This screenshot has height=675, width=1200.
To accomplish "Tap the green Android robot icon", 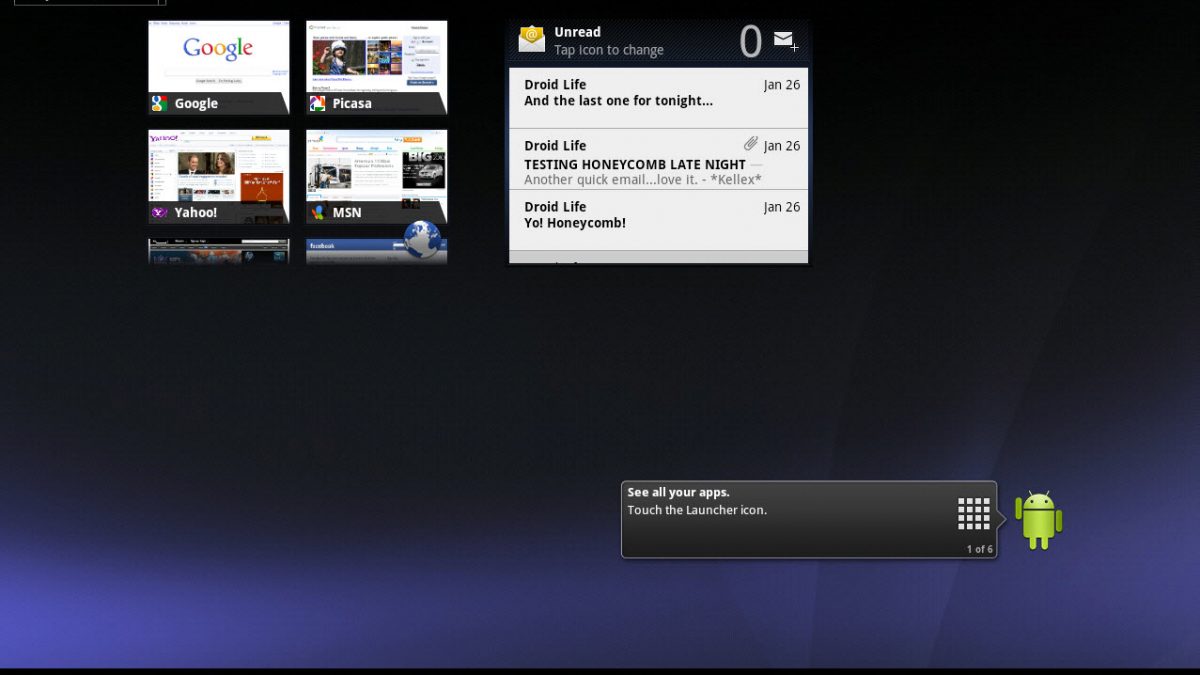I will pyautogui.click(x=1038, y=520).
